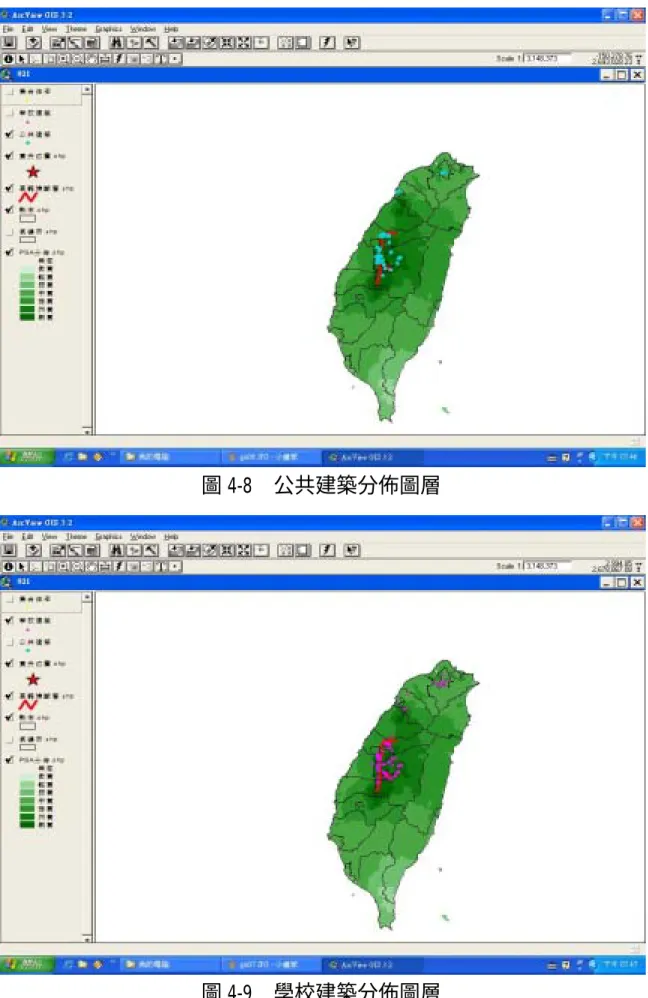This screenshot has width=648, height=998.
Task: Open Theme Table icon in 圖 4-8 window
Action: pyautogui.click(x=92, y=43)
